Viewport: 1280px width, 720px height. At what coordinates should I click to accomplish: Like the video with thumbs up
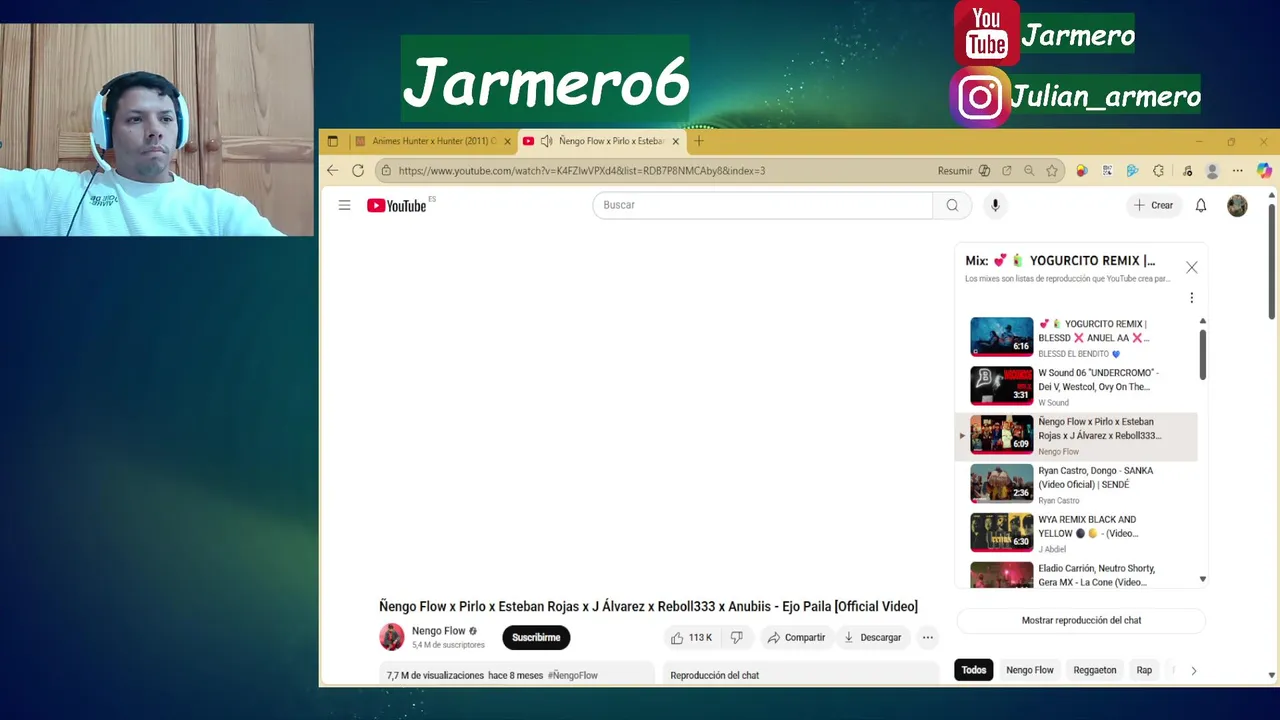[691, 637]
